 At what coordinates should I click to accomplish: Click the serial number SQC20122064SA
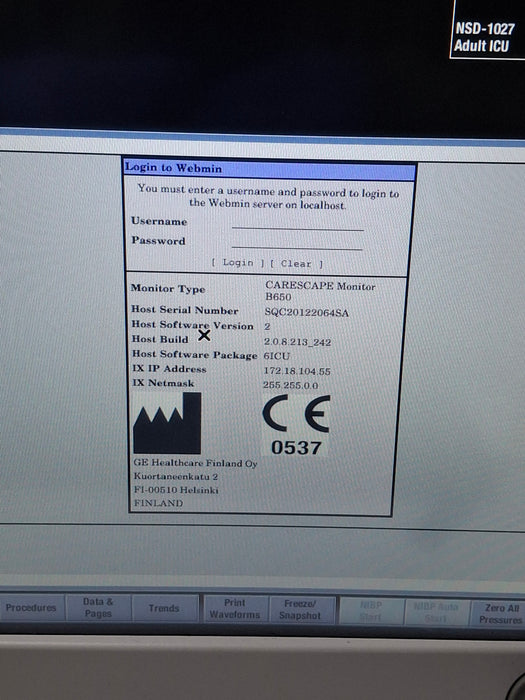coord(307,312)
